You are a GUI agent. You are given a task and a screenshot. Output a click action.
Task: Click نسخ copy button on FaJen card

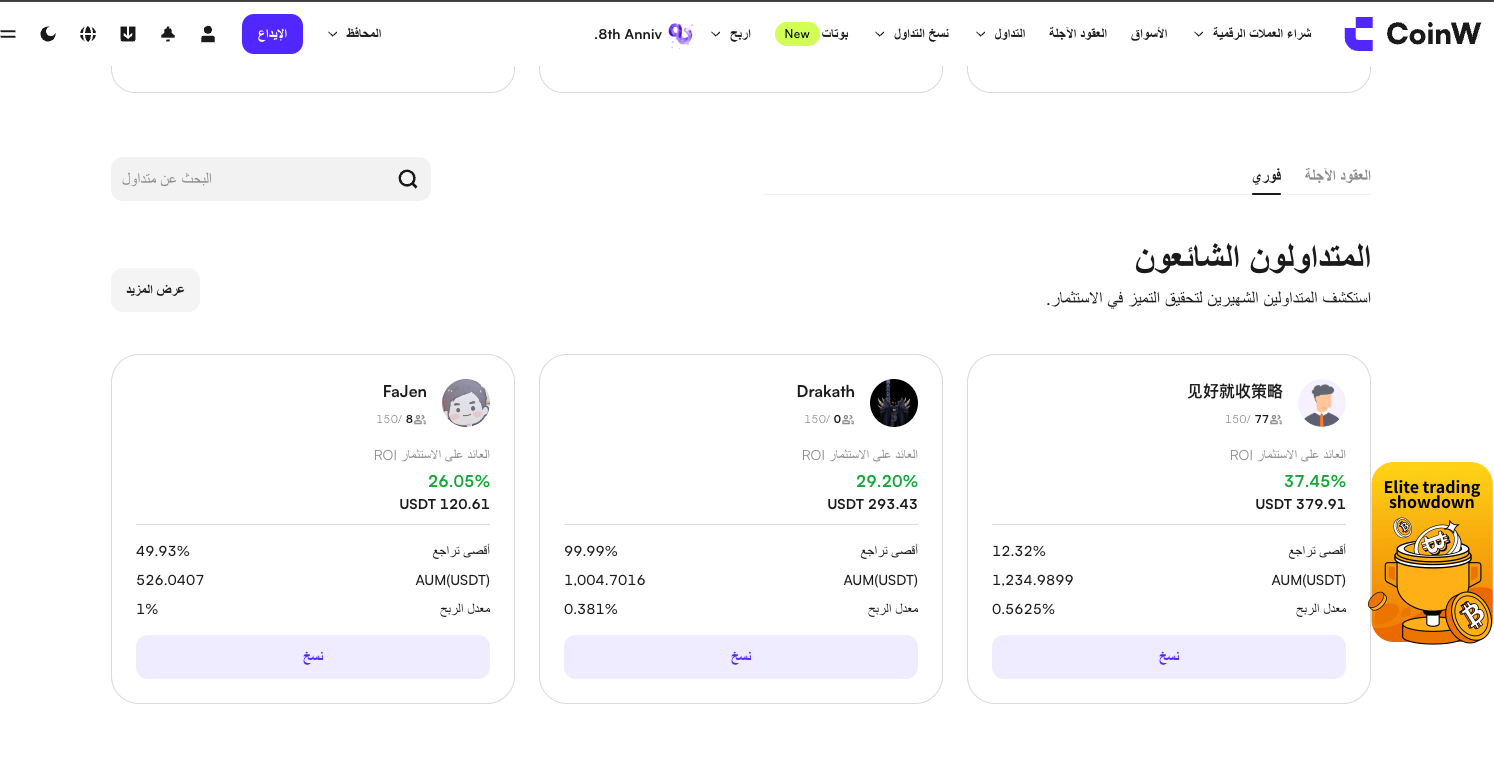313,657
